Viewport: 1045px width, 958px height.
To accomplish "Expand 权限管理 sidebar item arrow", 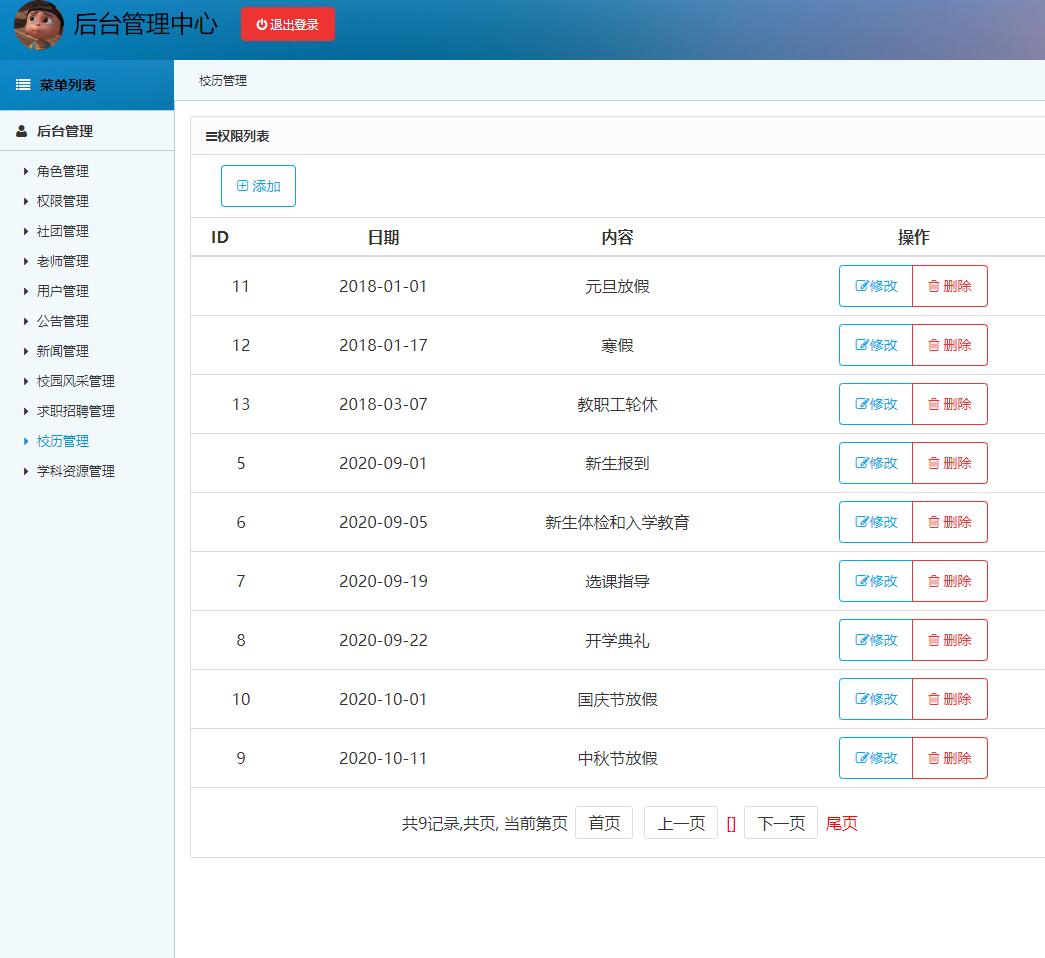I will click(x=26, y=201).
